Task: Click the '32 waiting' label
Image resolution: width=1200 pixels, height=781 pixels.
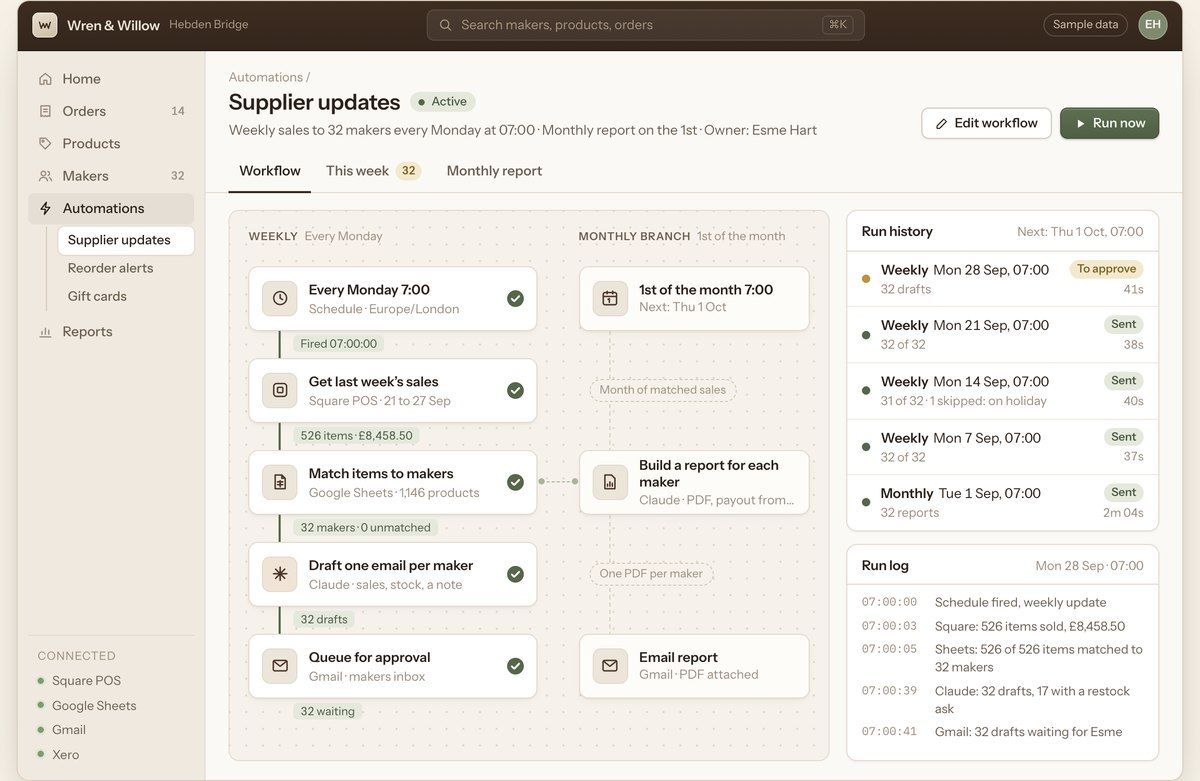Action: pos(328,712)
